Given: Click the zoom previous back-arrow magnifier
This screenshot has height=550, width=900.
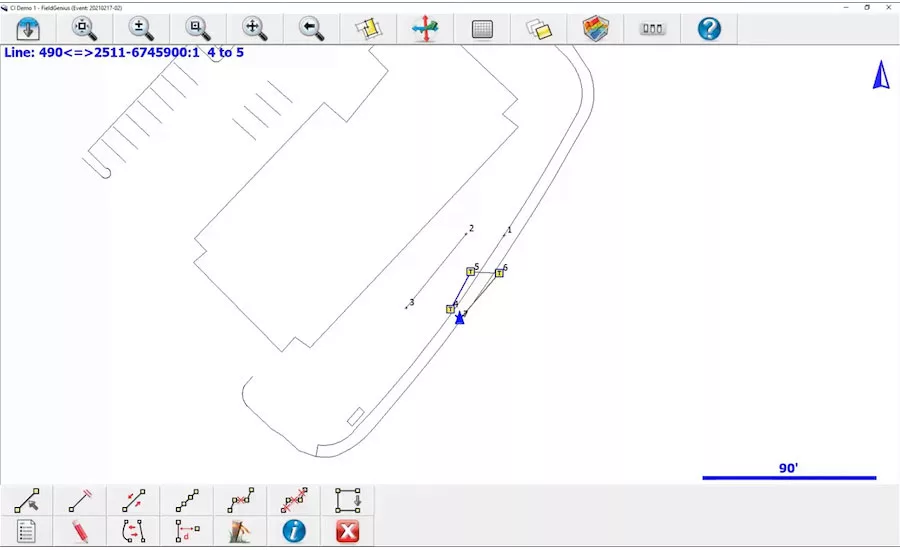Looking at the screenshot, I should click(312, 29).
